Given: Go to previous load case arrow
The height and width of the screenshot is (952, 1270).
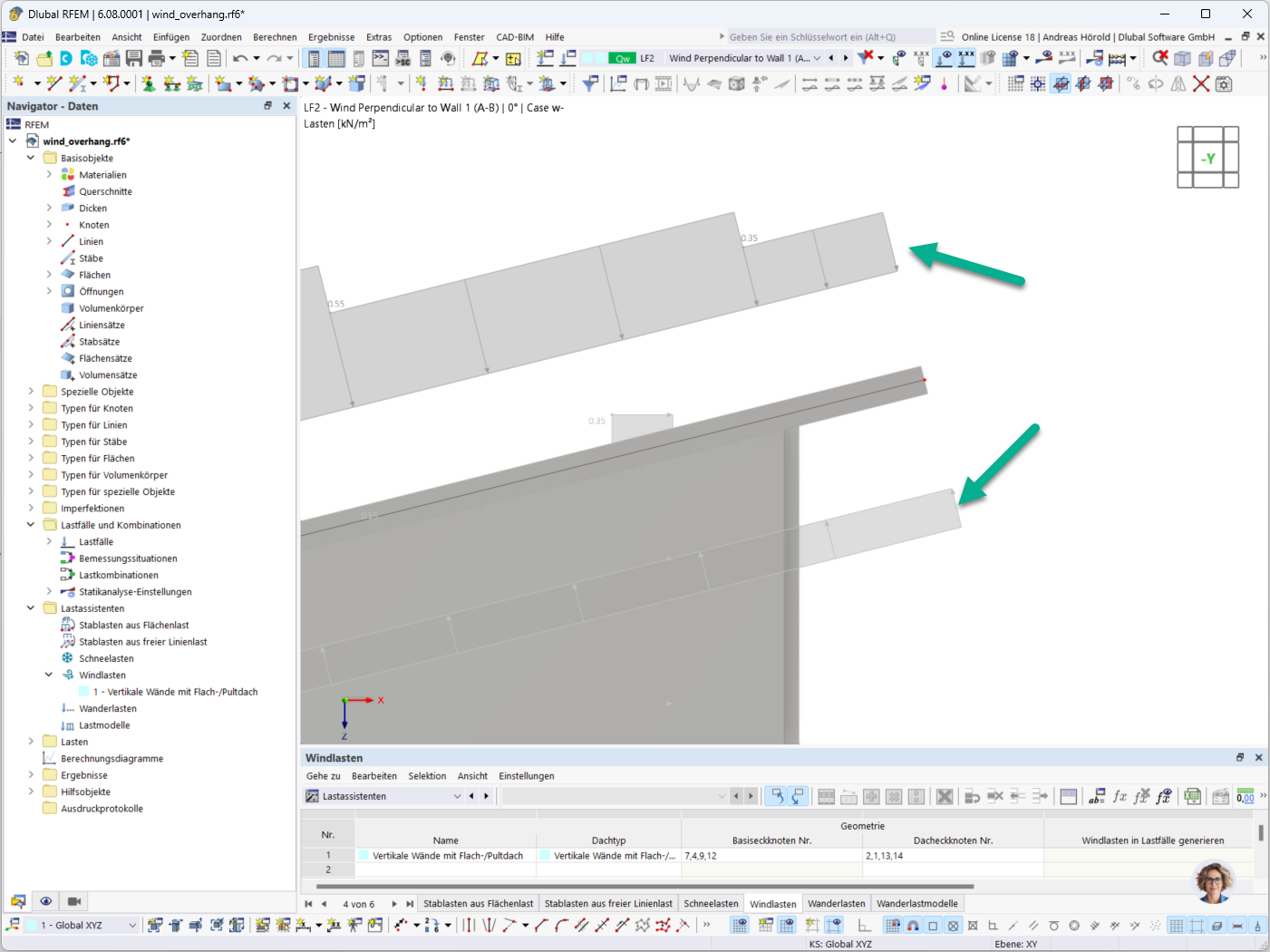Looking at the screenshot, I should (831, 58).
